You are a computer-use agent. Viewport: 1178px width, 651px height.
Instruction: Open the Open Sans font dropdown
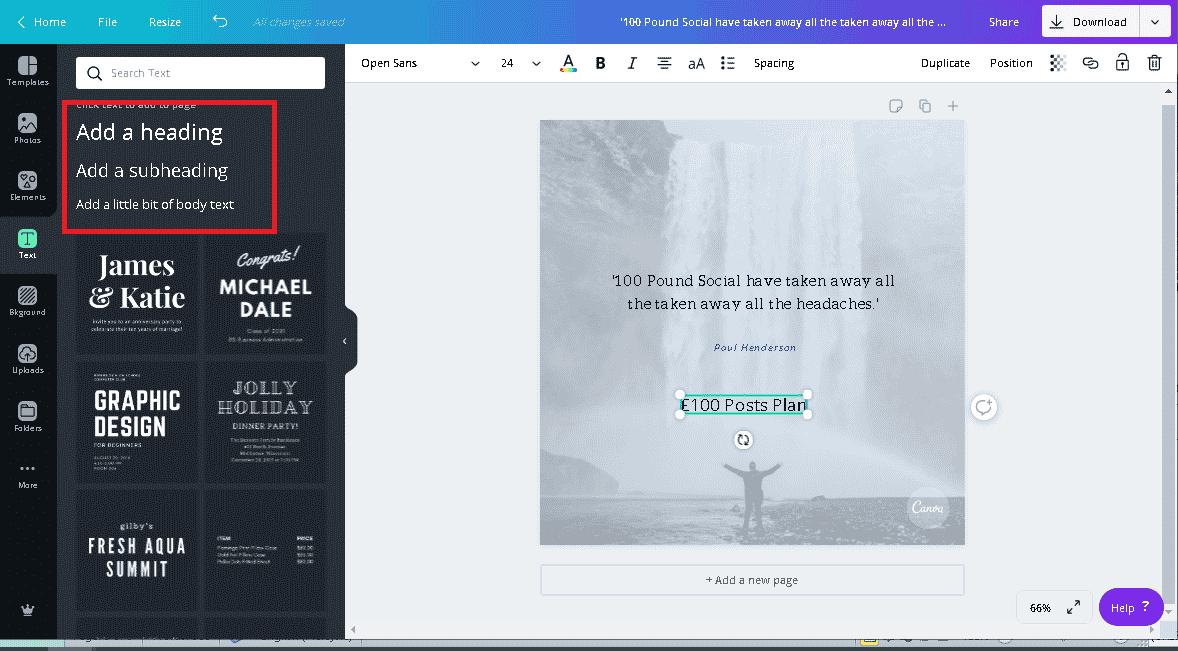pos(420,63)
